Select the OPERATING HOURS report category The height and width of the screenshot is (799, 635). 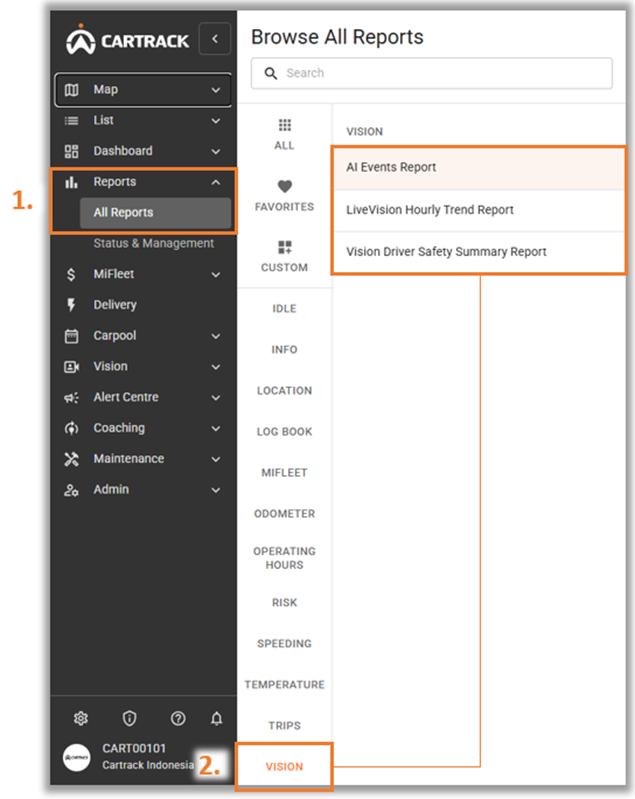coord(284,558)
